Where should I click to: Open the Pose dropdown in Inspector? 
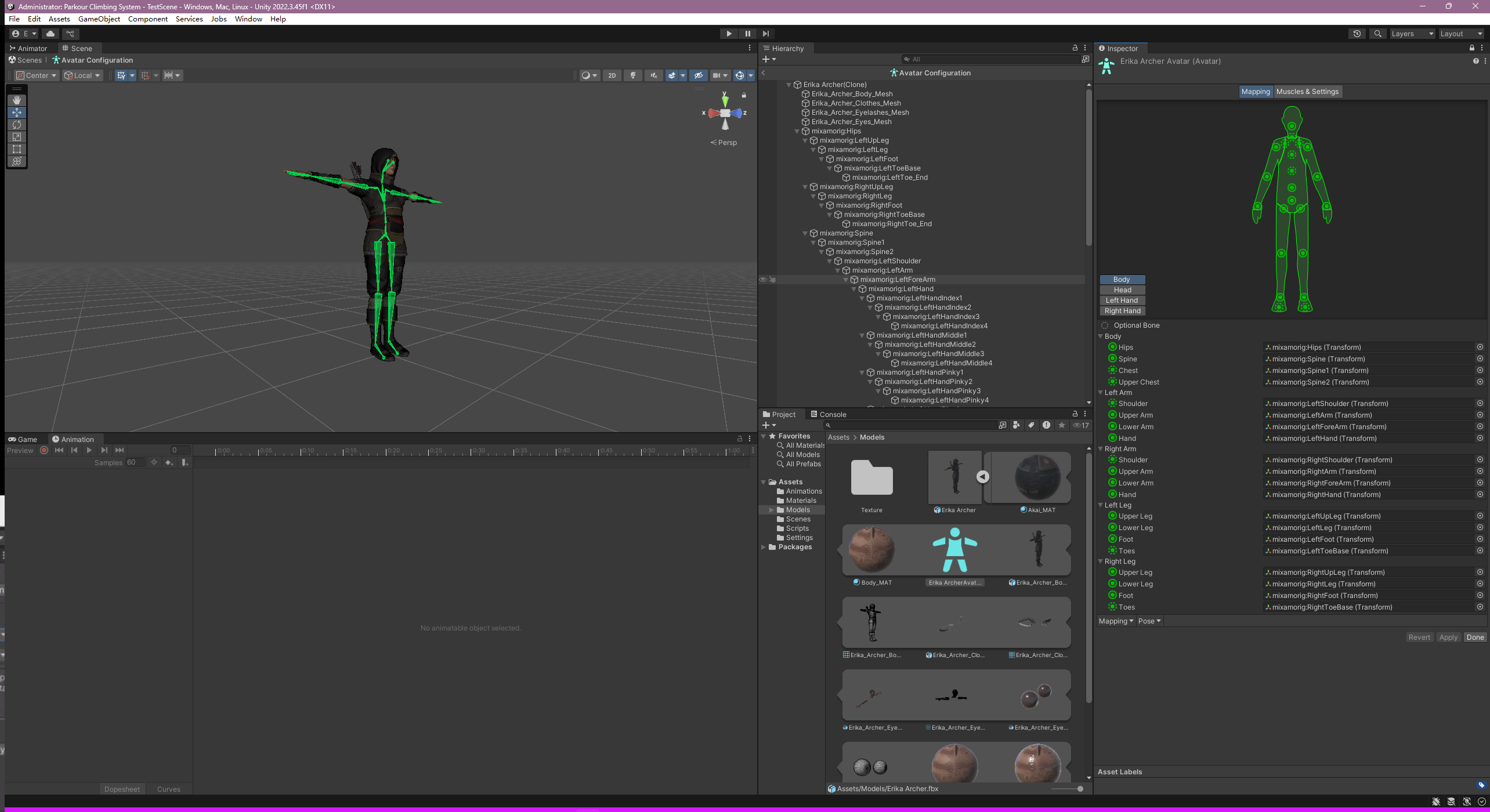click(x=1149, y=621)
